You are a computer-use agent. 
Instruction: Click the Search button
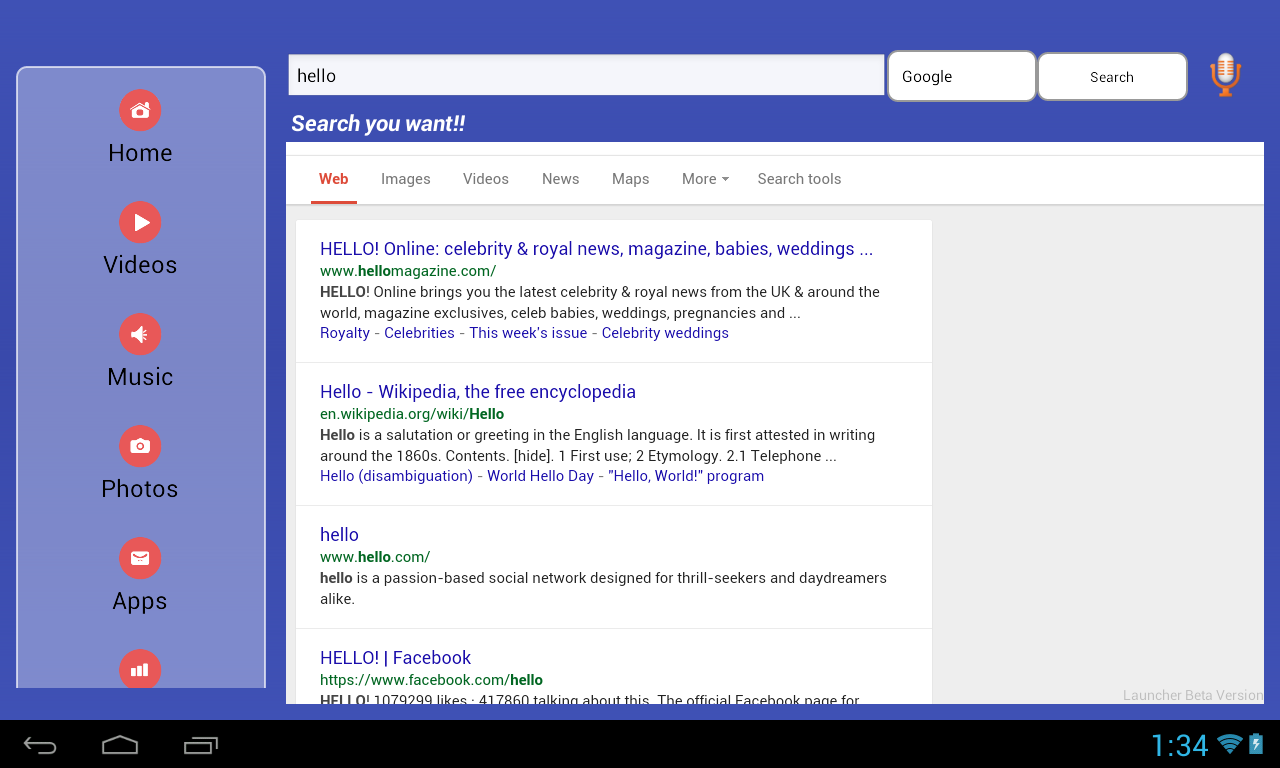coord(1112,77)
